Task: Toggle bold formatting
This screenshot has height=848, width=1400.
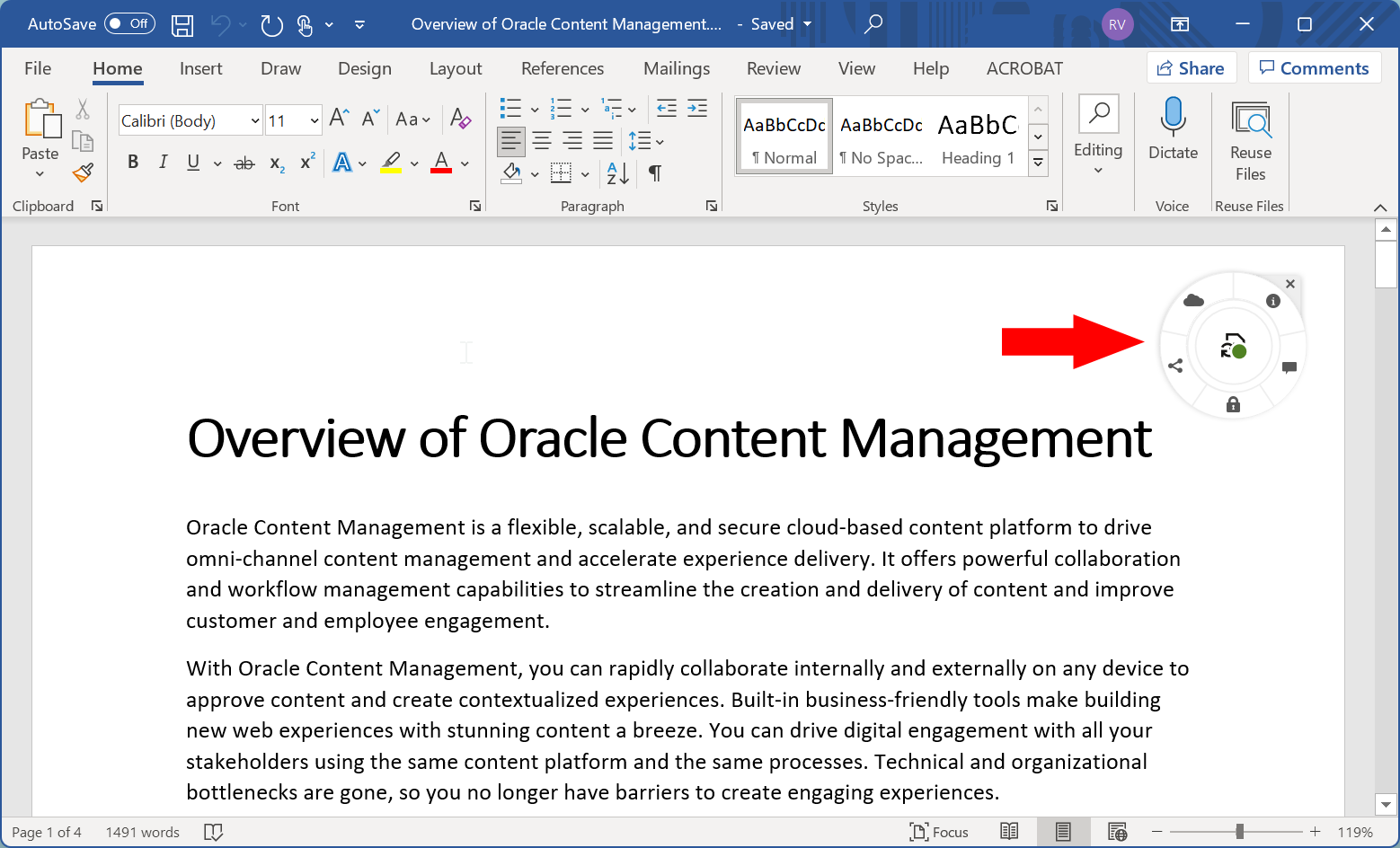Action: pos(133,163)
